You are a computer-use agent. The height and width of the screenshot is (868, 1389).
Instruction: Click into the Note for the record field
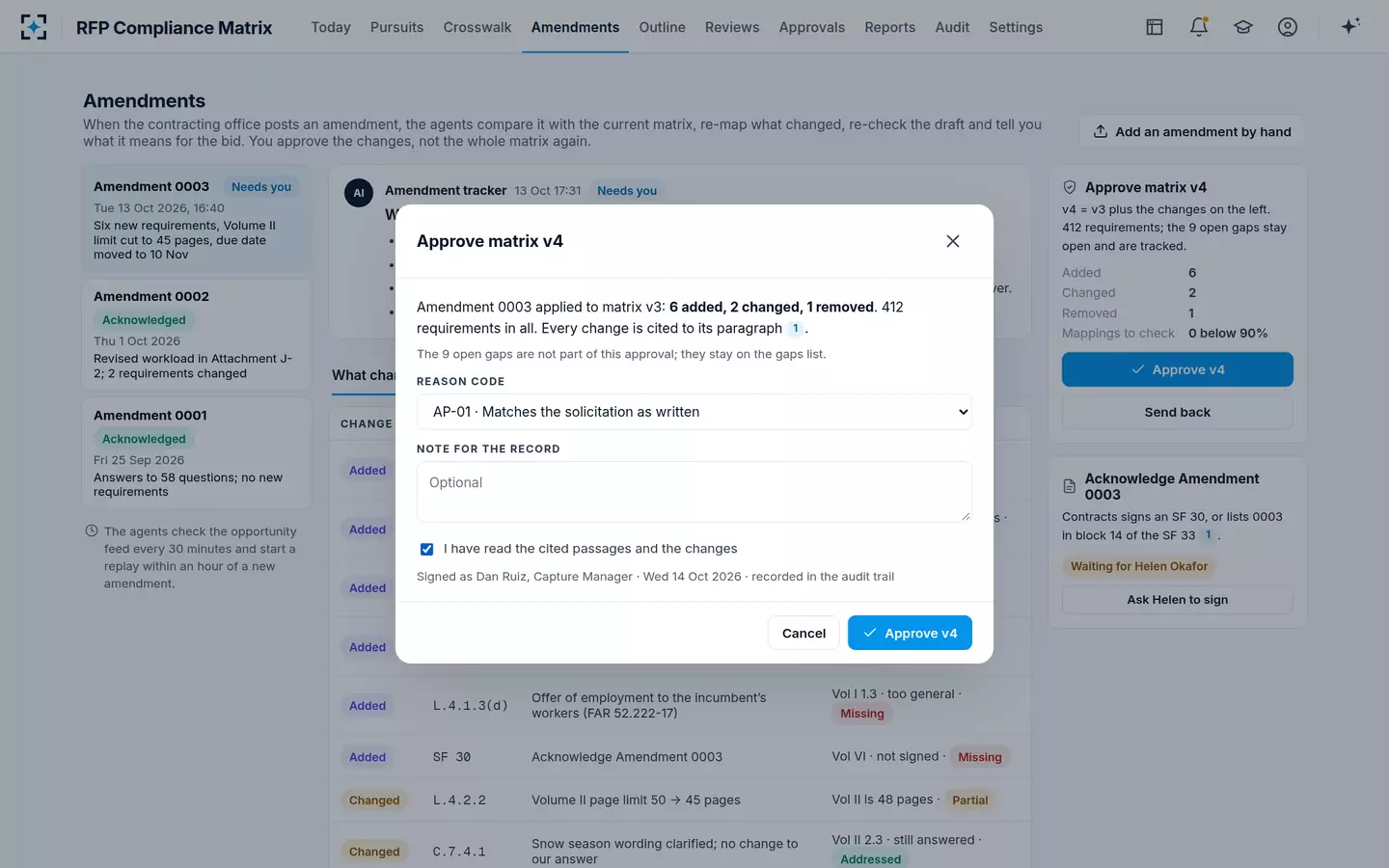point(694,492)
